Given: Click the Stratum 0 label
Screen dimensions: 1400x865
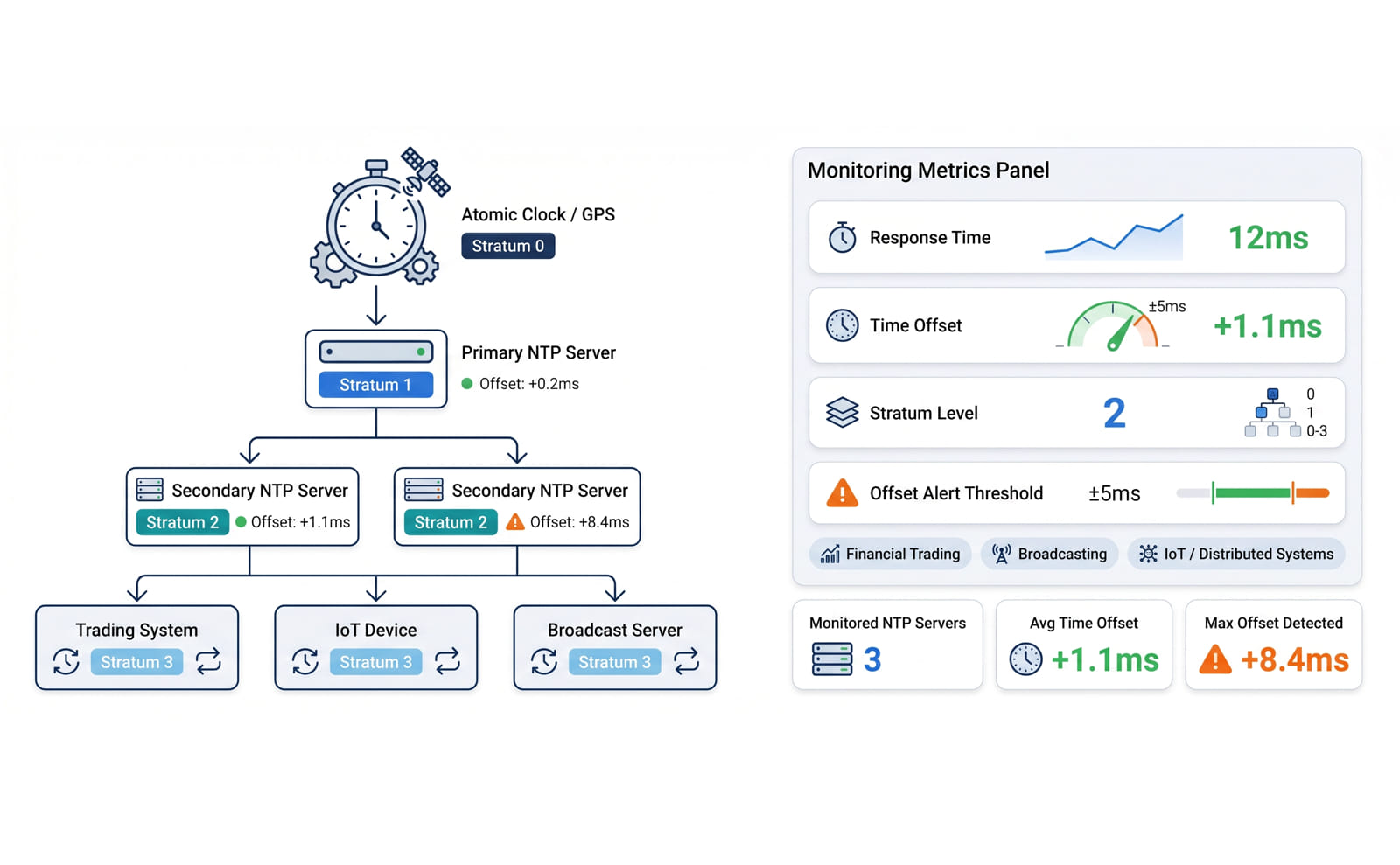Looking at the screenshot, I should [x=508, y=246].
